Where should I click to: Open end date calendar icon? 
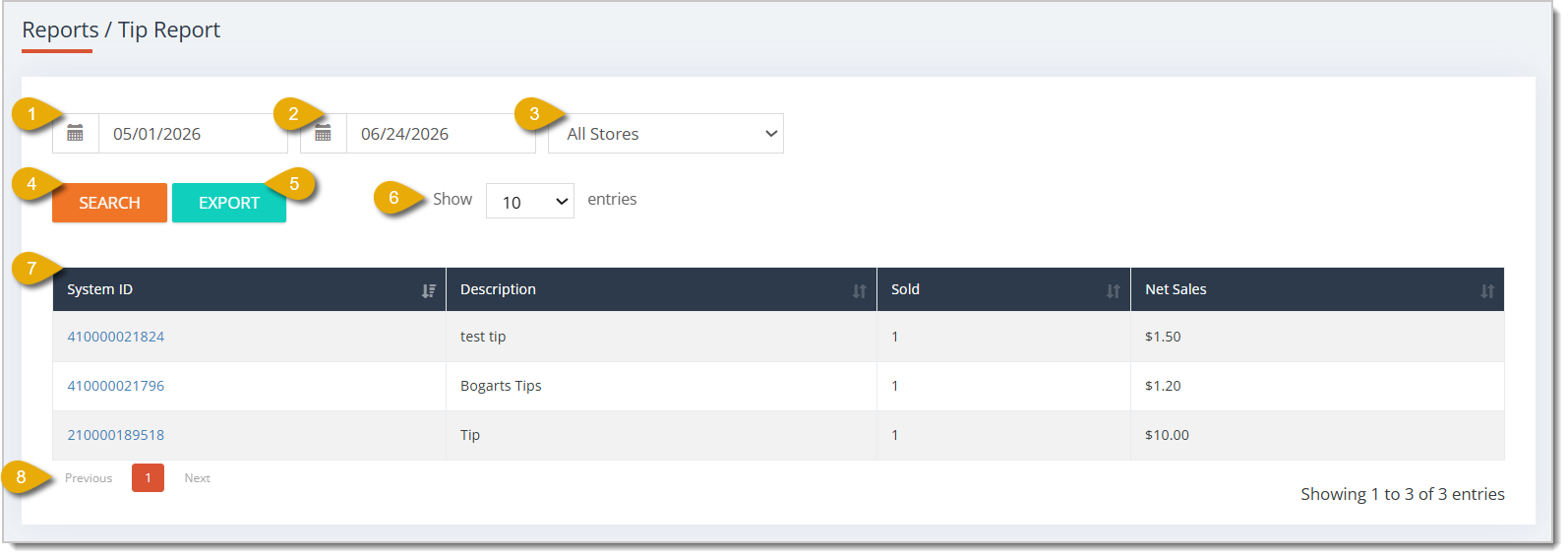pos(324,134)
